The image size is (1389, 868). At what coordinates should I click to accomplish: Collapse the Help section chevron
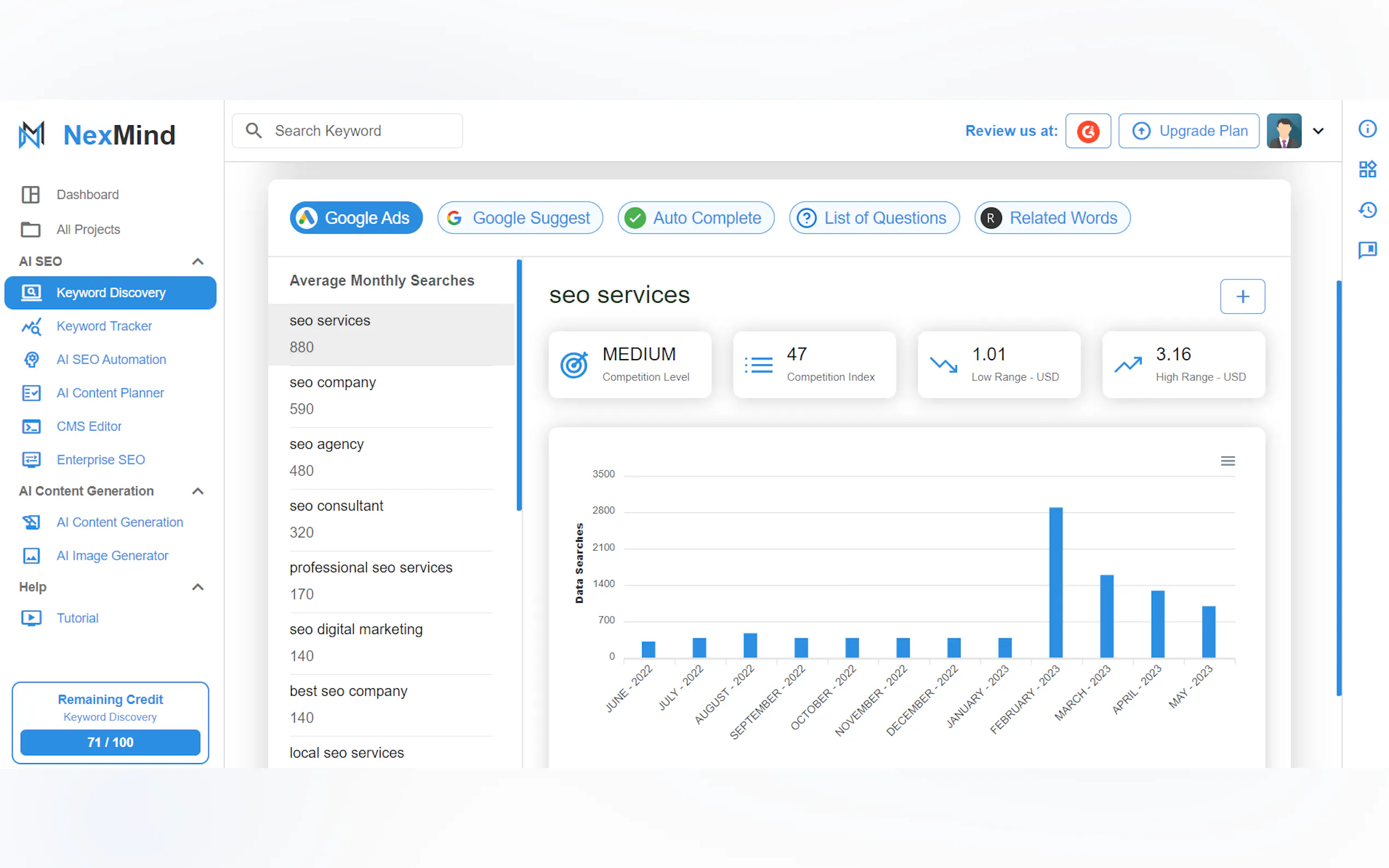pos(197,587)
